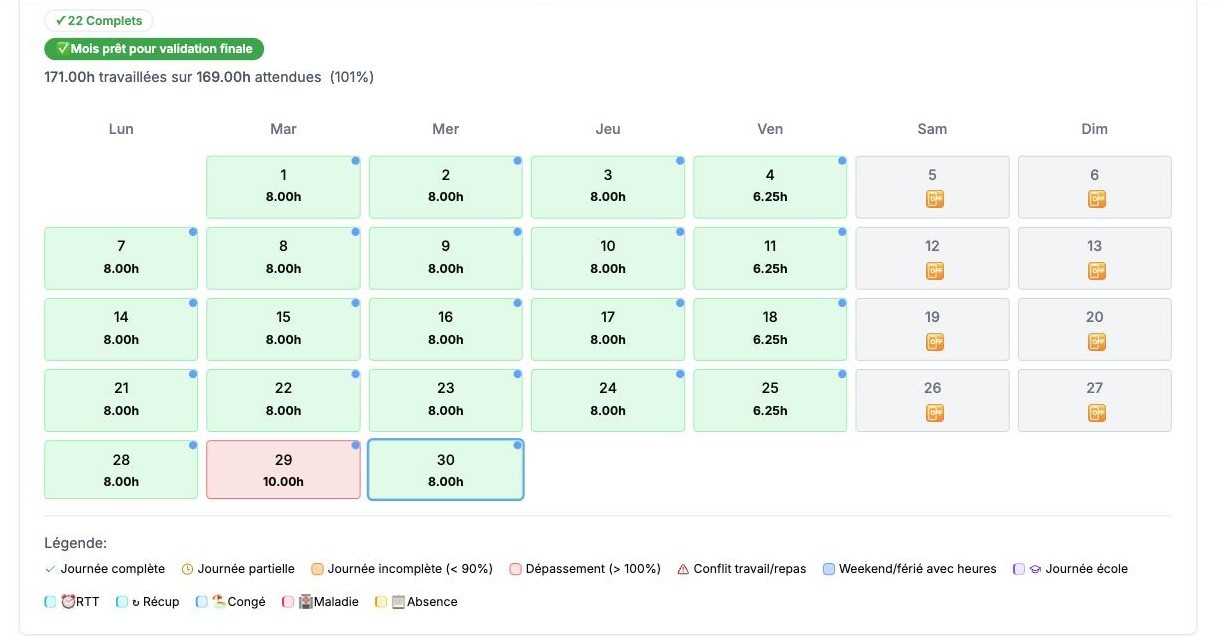Select day 15 calendar cell
The width and height of the screenshot is (1218, 642).
tap(284, 329)
